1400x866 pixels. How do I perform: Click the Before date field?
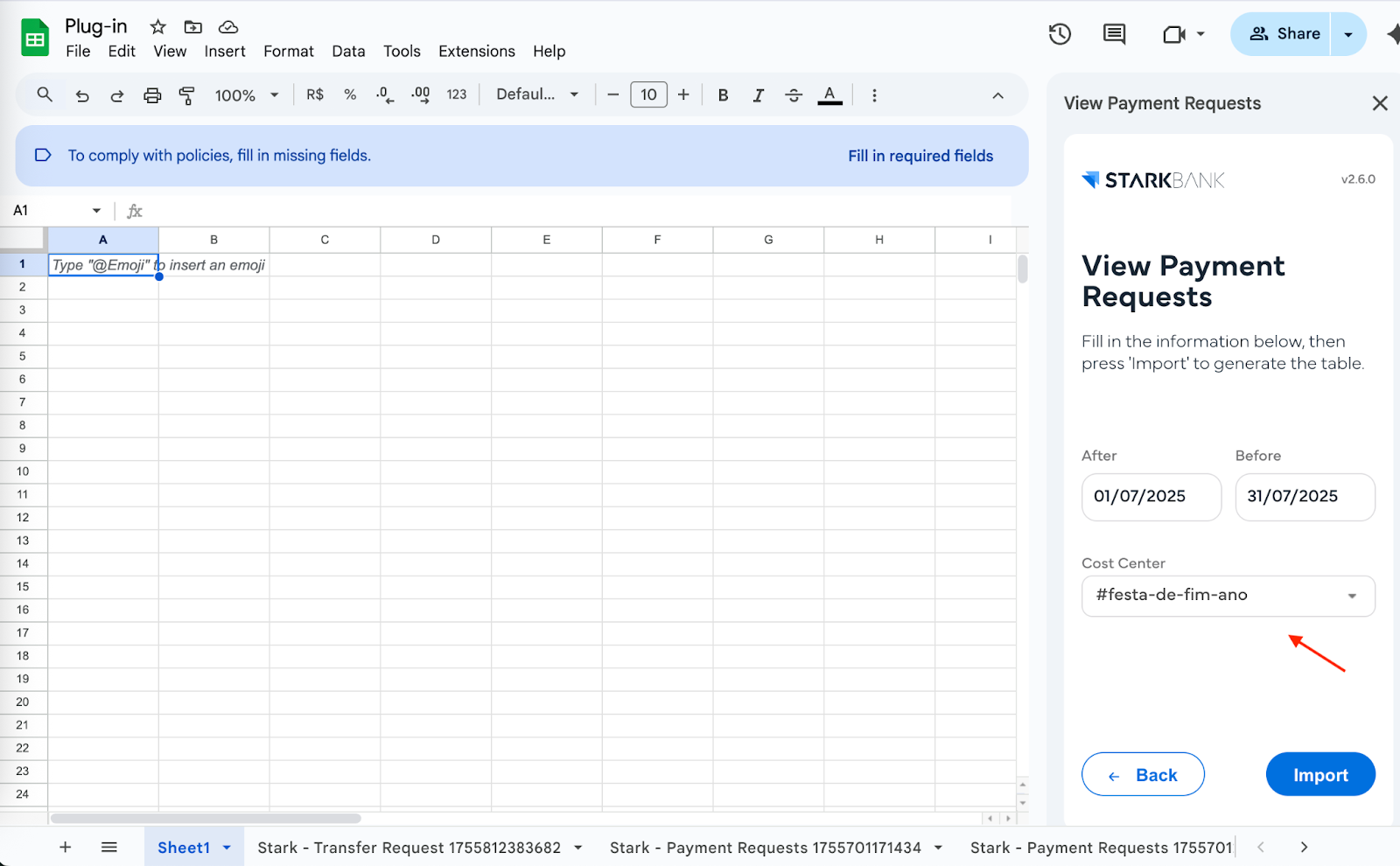point(1305,497)
